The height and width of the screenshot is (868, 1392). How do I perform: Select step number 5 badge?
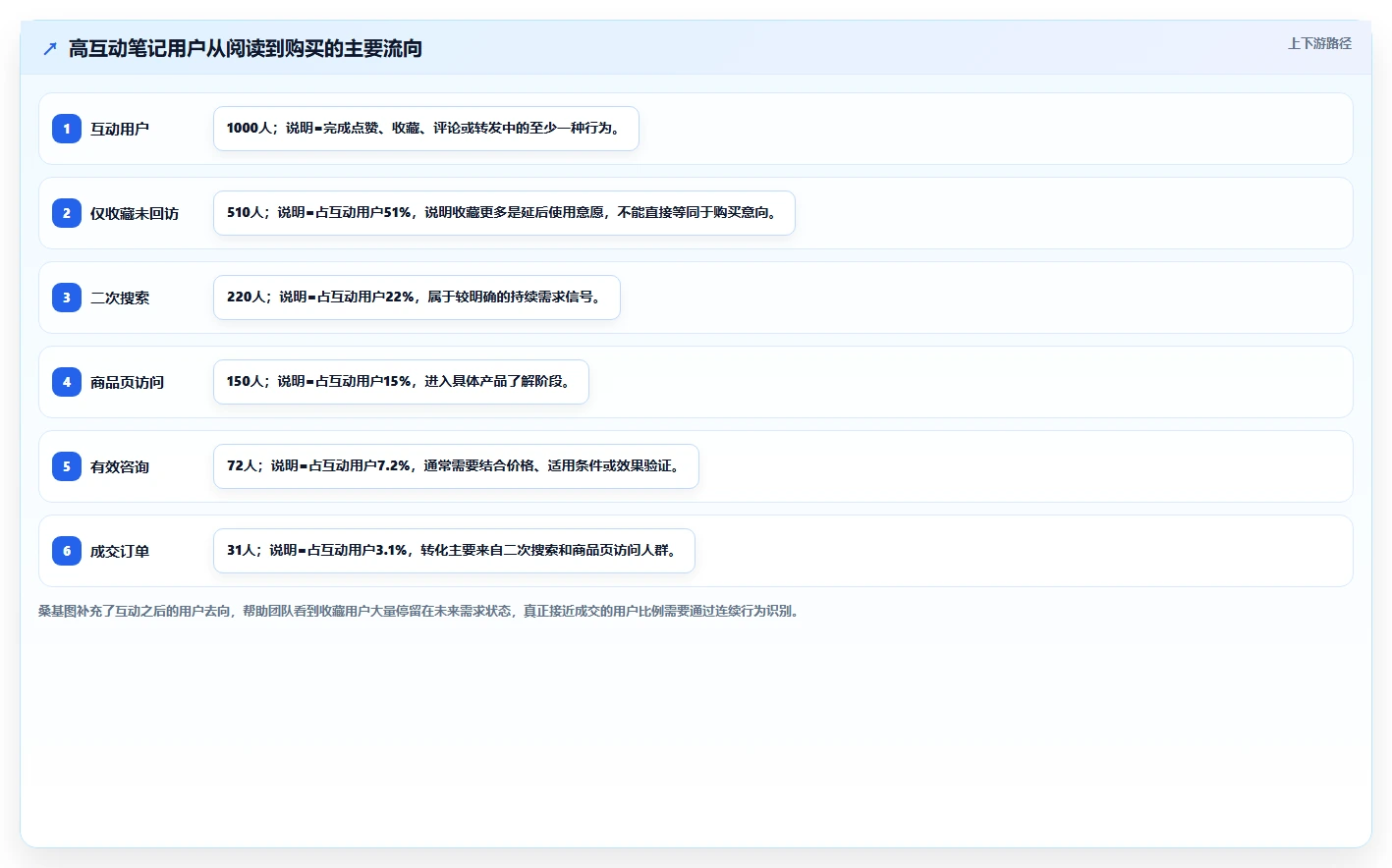pyautogui.click(x=67, y=466)
